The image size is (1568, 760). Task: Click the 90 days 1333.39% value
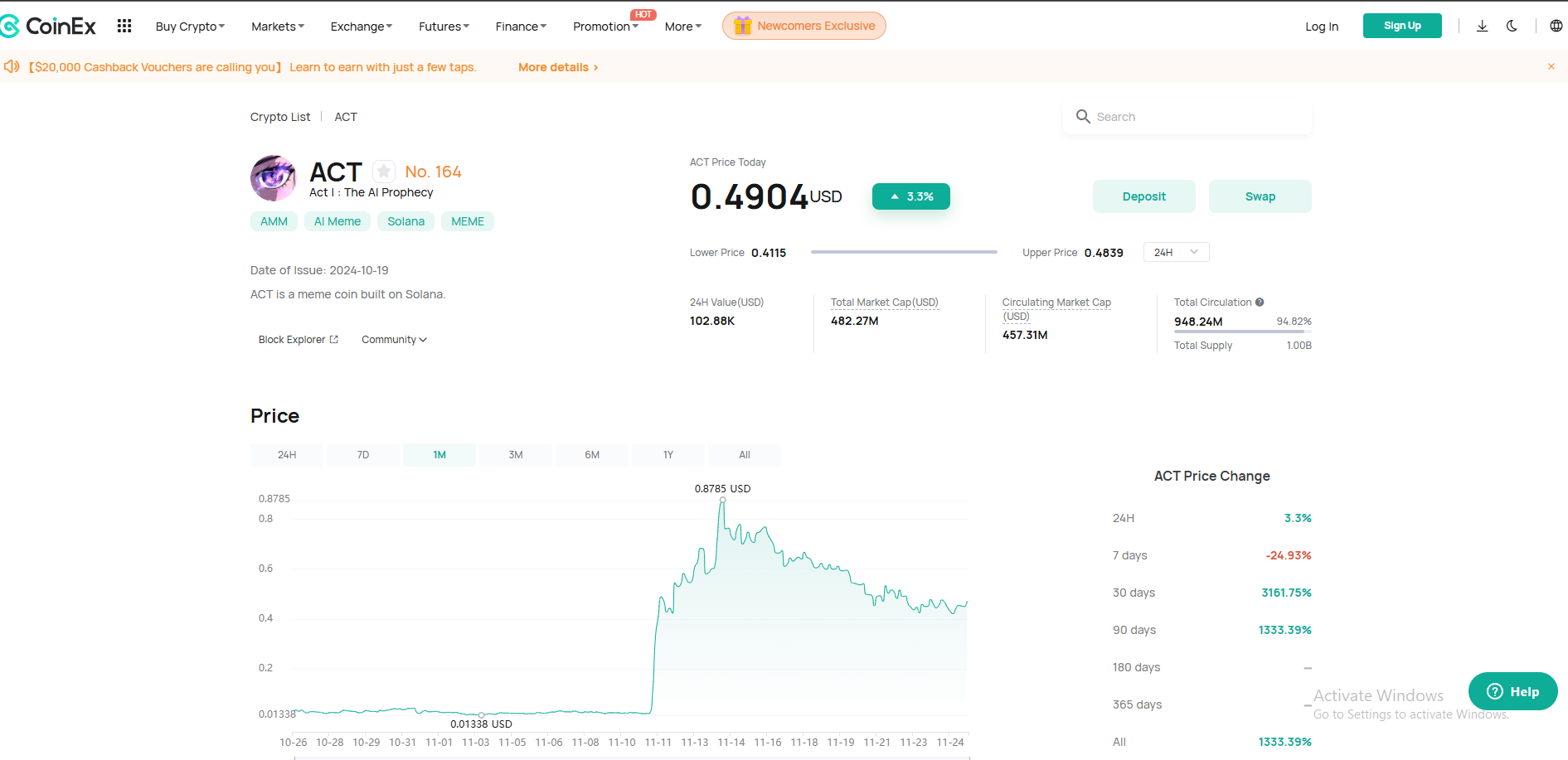point(1284,630)
